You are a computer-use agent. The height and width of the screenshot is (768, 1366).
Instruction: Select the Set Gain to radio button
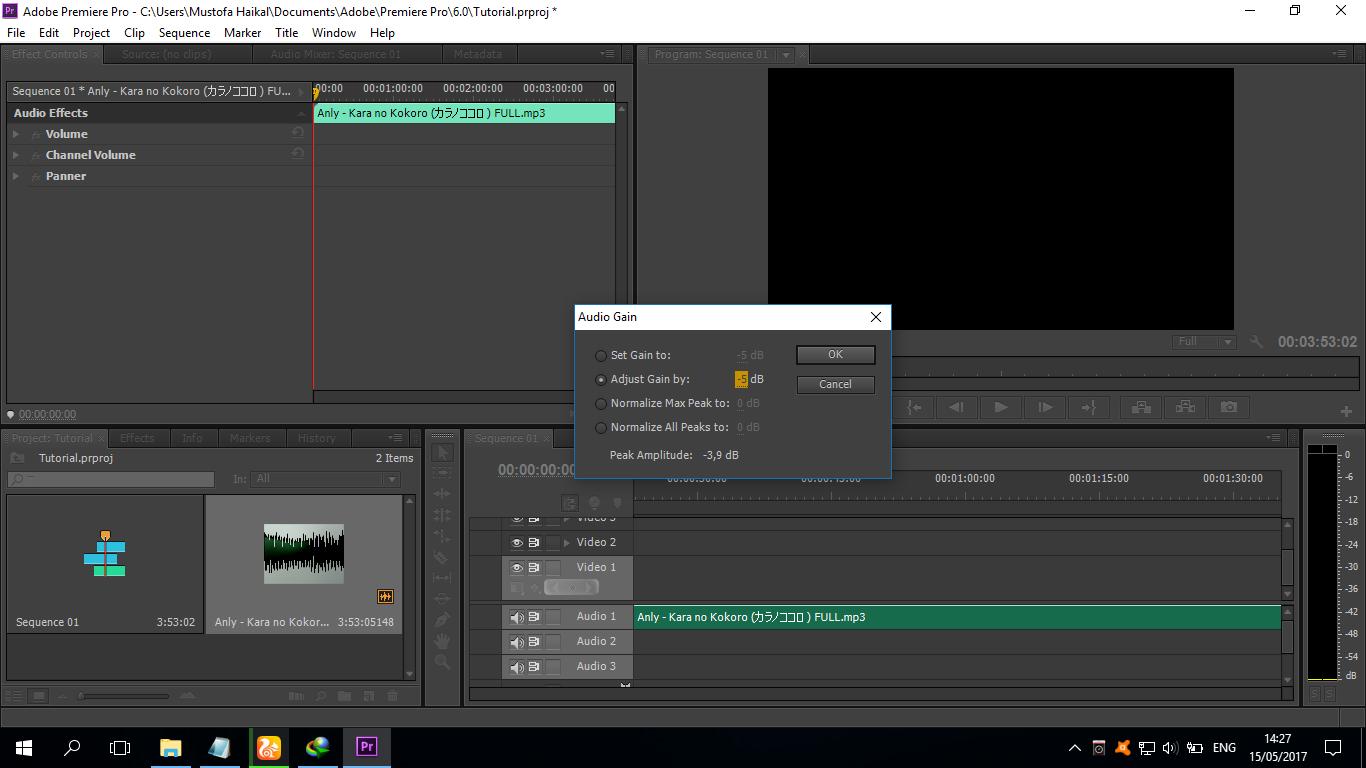click(601, 355)
